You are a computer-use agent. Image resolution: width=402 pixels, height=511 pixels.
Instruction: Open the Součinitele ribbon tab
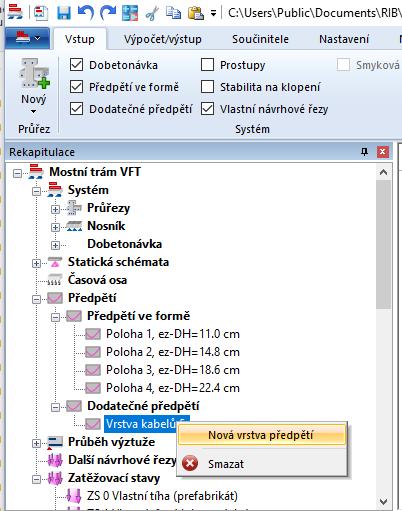pyautogui.click(x=260, y=39)
